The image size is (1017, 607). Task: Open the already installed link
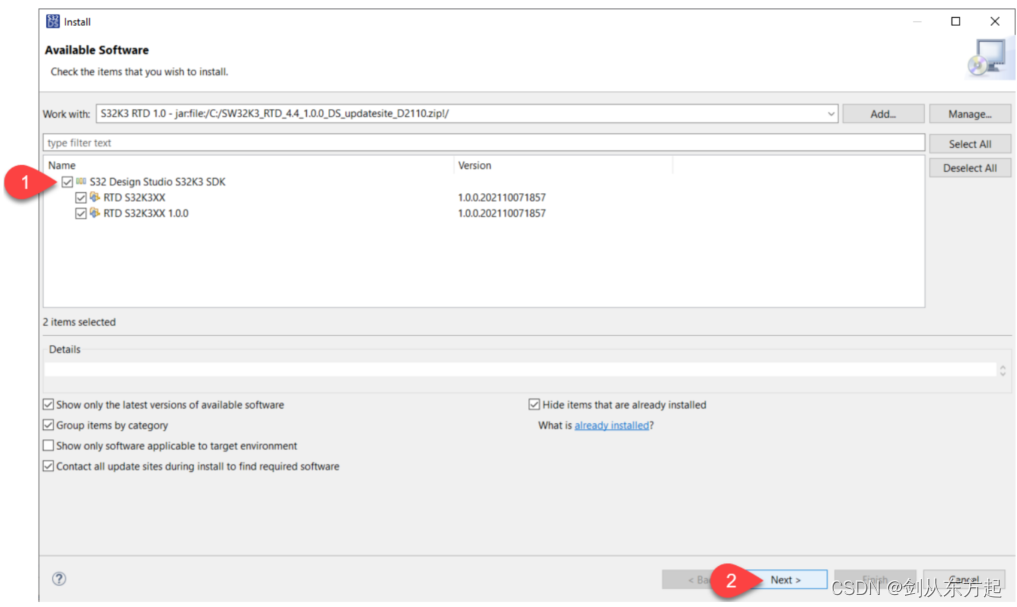[x=612, y=425]
